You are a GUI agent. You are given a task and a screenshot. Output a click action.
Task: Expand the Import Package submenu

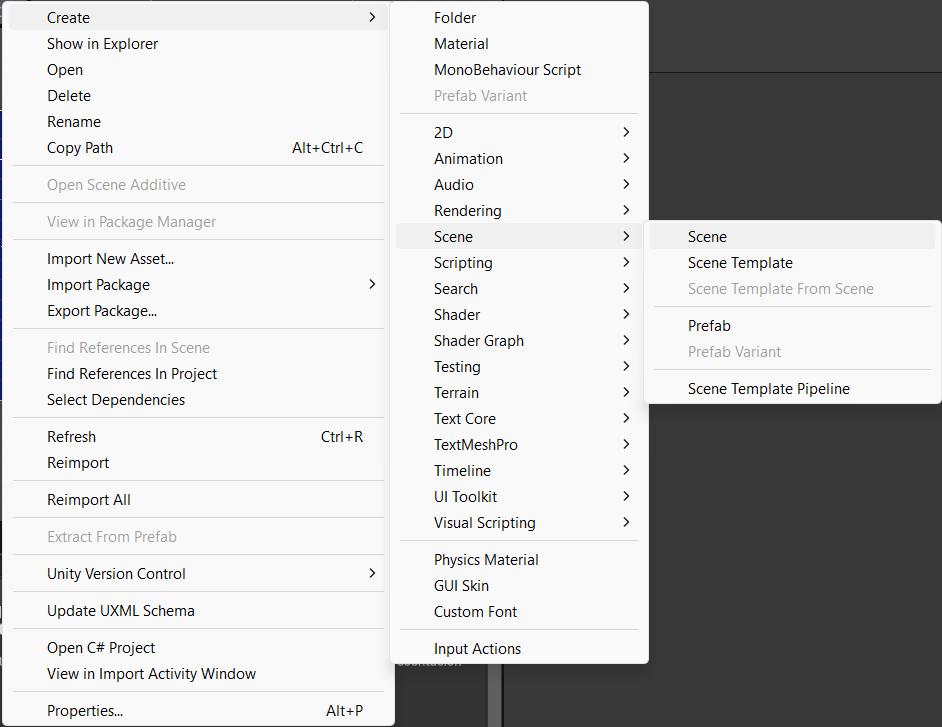point(198,285)
